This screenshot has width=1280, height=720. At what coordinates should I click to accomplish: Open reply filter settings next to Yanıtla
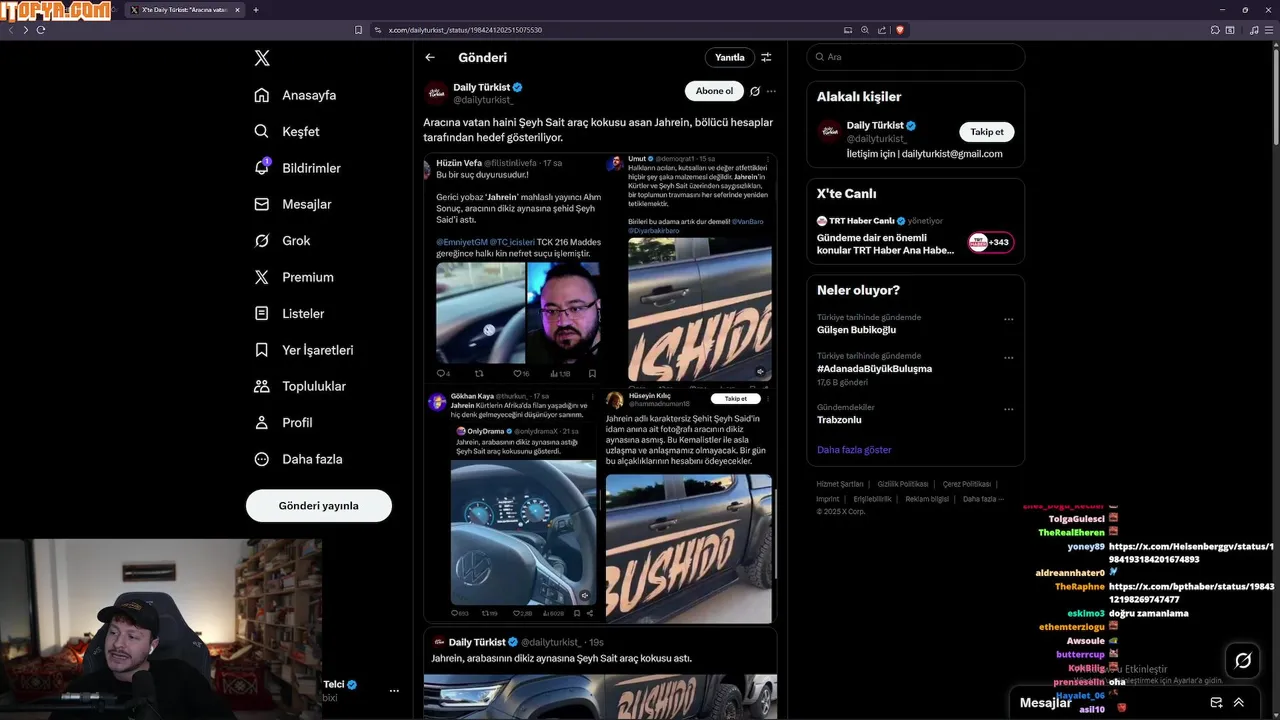tap(766, 58)
